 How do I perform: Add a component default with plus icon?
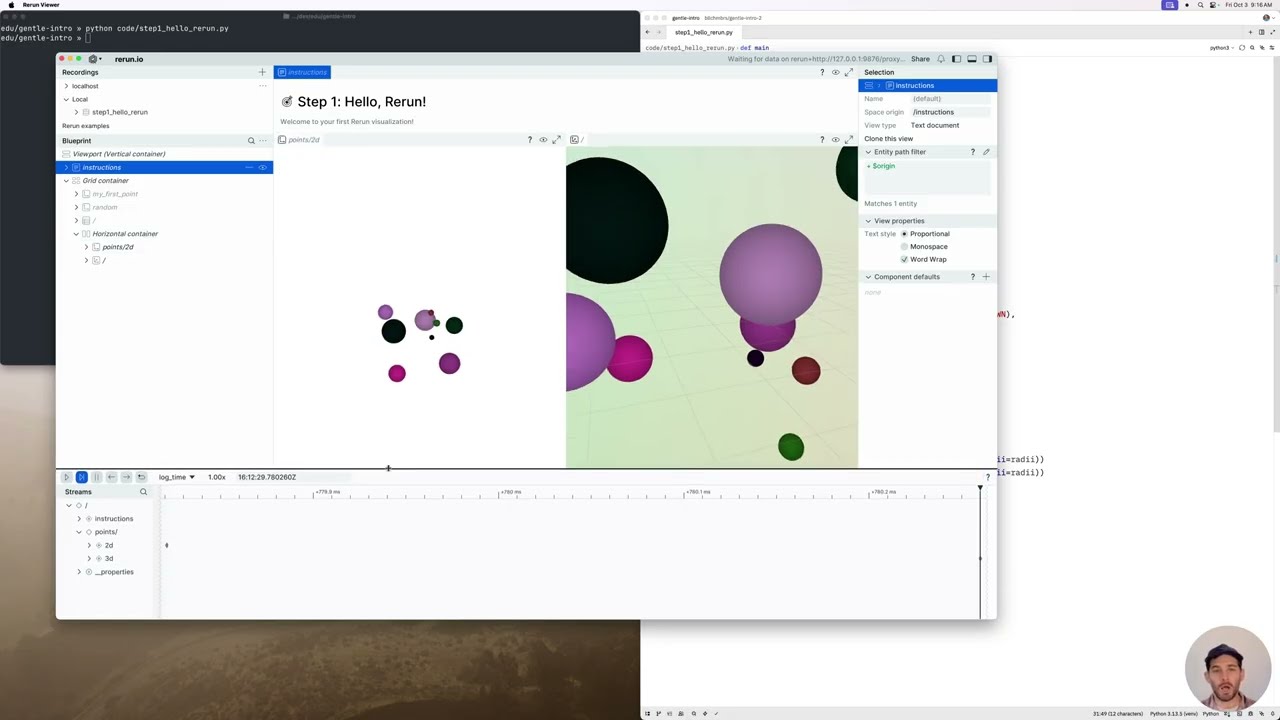coord(986,277)
